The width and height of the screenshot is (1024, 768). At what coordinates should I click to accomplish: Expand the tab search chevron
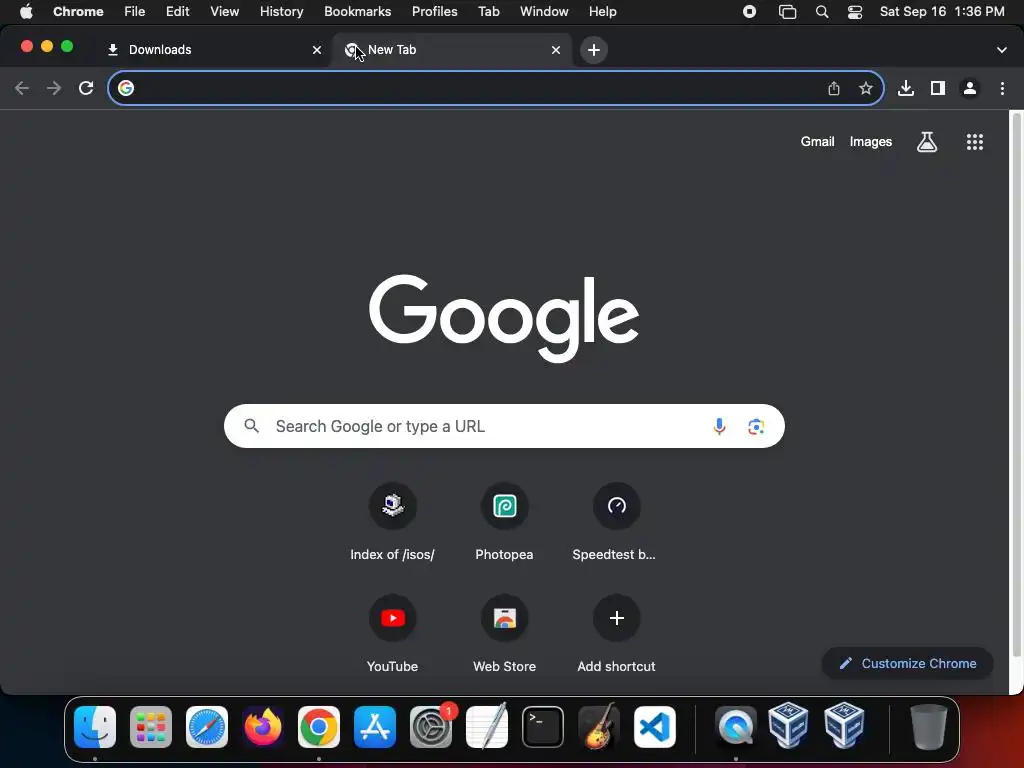click(1002, 50)
